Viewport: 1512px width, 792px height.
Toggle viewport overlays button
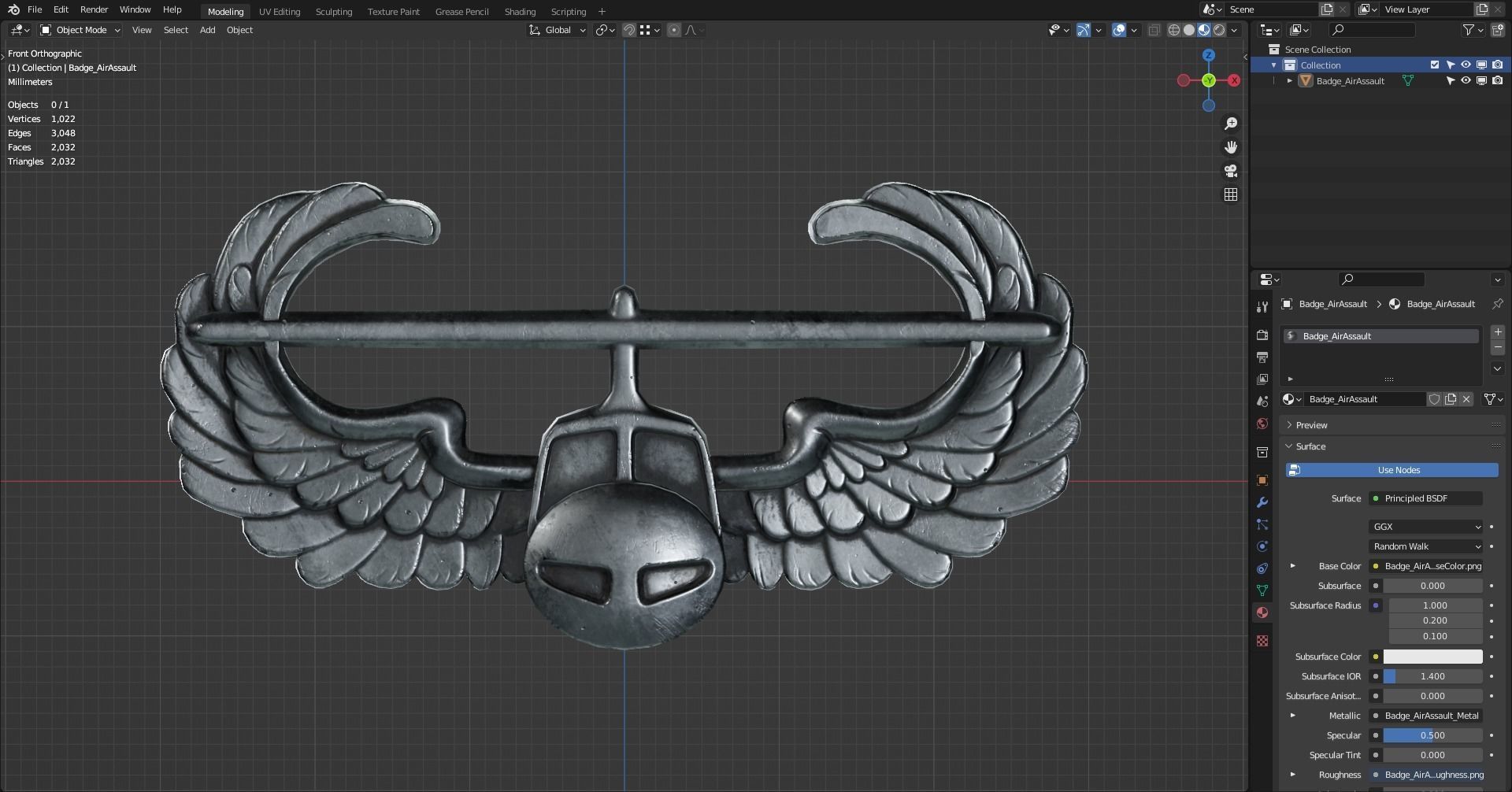[1119, 30]
